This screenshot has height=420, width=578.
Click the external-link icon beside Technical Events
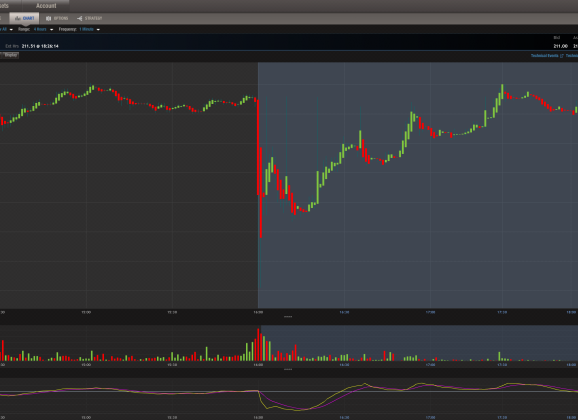(562, 56)
